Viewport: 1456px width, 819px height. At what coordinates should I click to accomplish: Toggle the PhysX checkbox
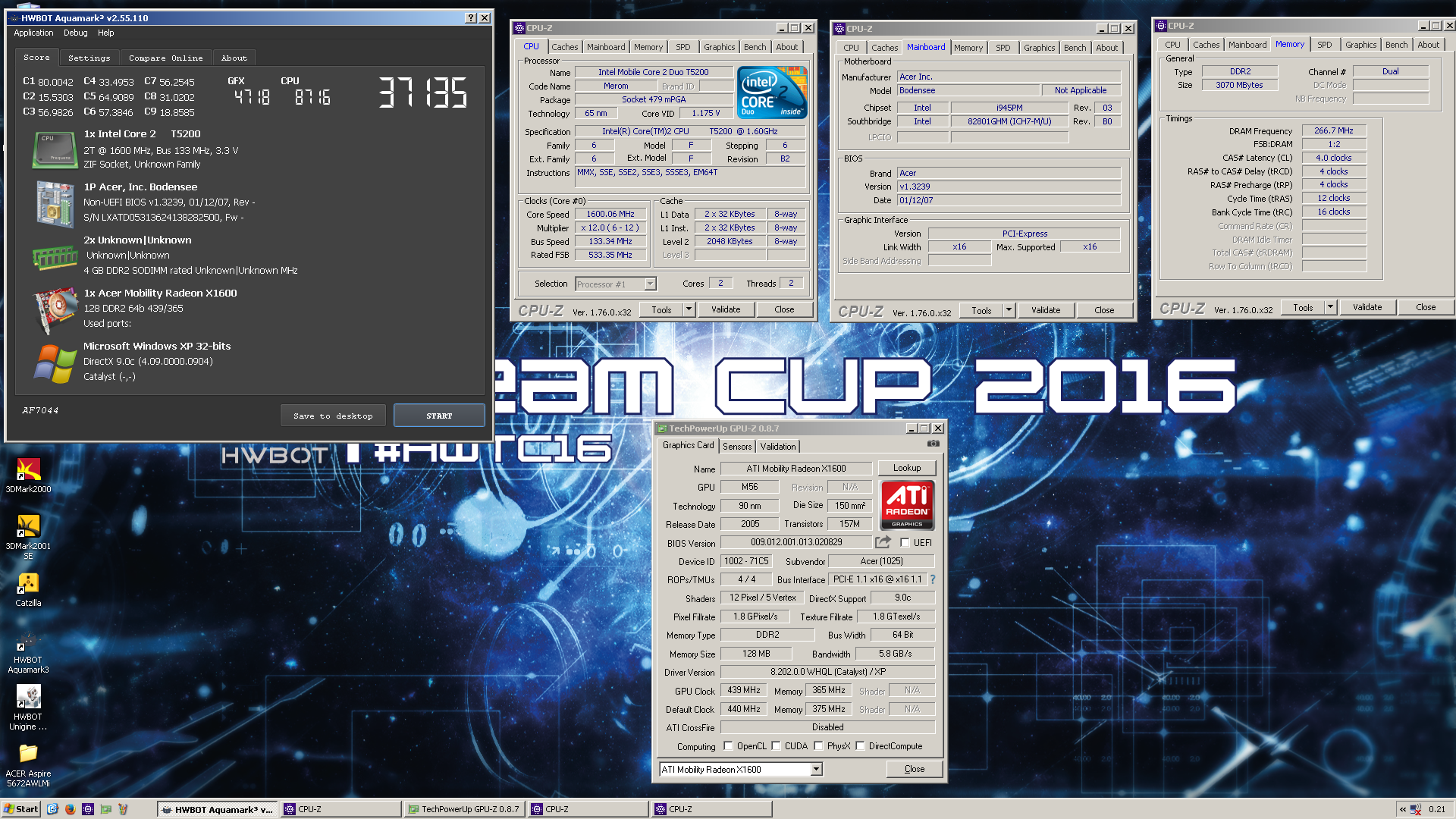[x=818, y=745]
